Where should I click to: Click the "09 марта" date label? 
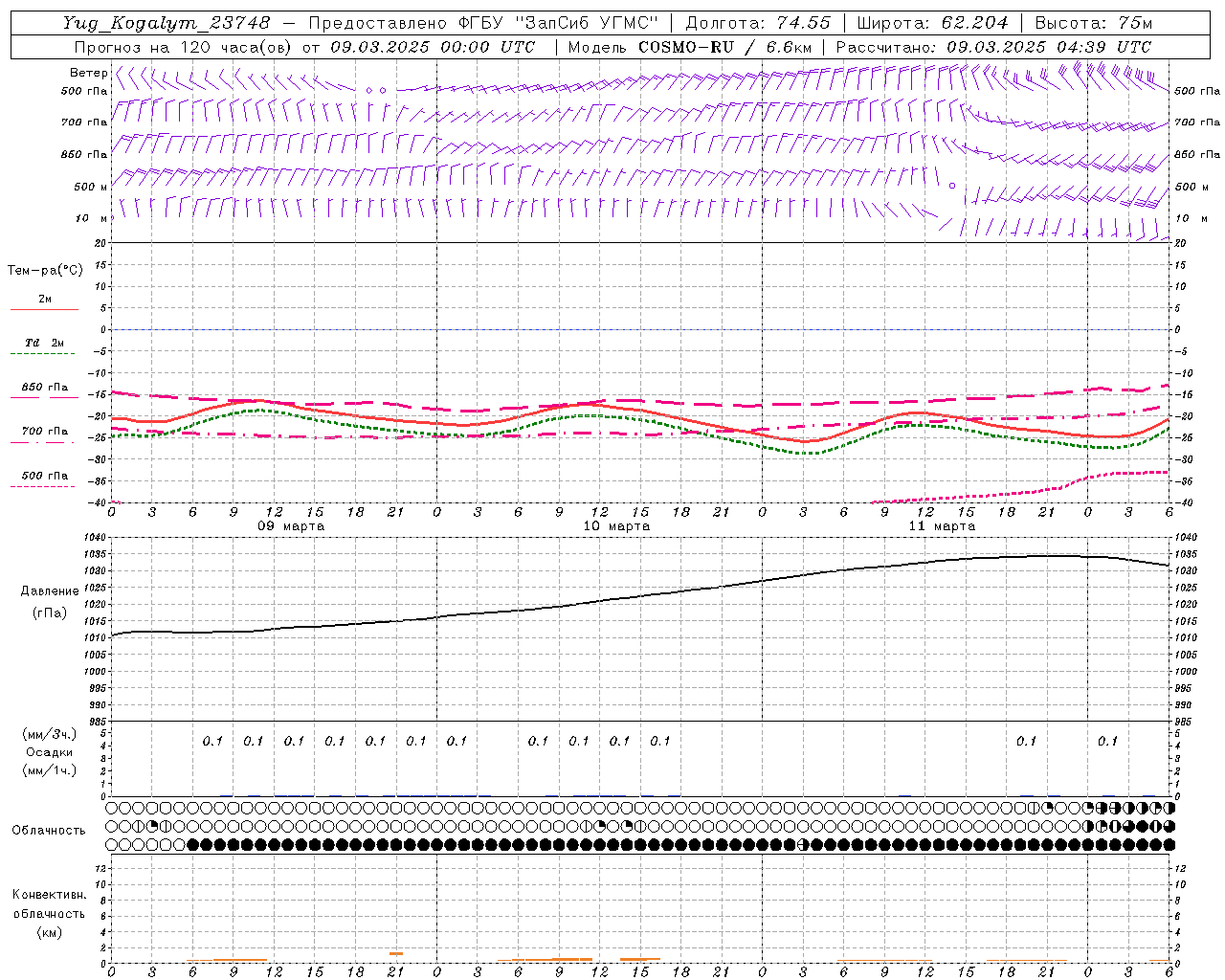pyautogui.click(x=291, y=526)
